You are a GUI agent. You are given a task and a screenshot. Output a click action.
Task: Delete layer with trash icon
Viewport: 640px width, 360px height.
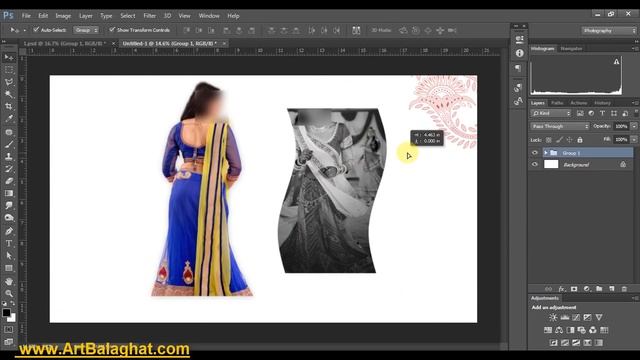pyautogui.click(x=624, y=289)
